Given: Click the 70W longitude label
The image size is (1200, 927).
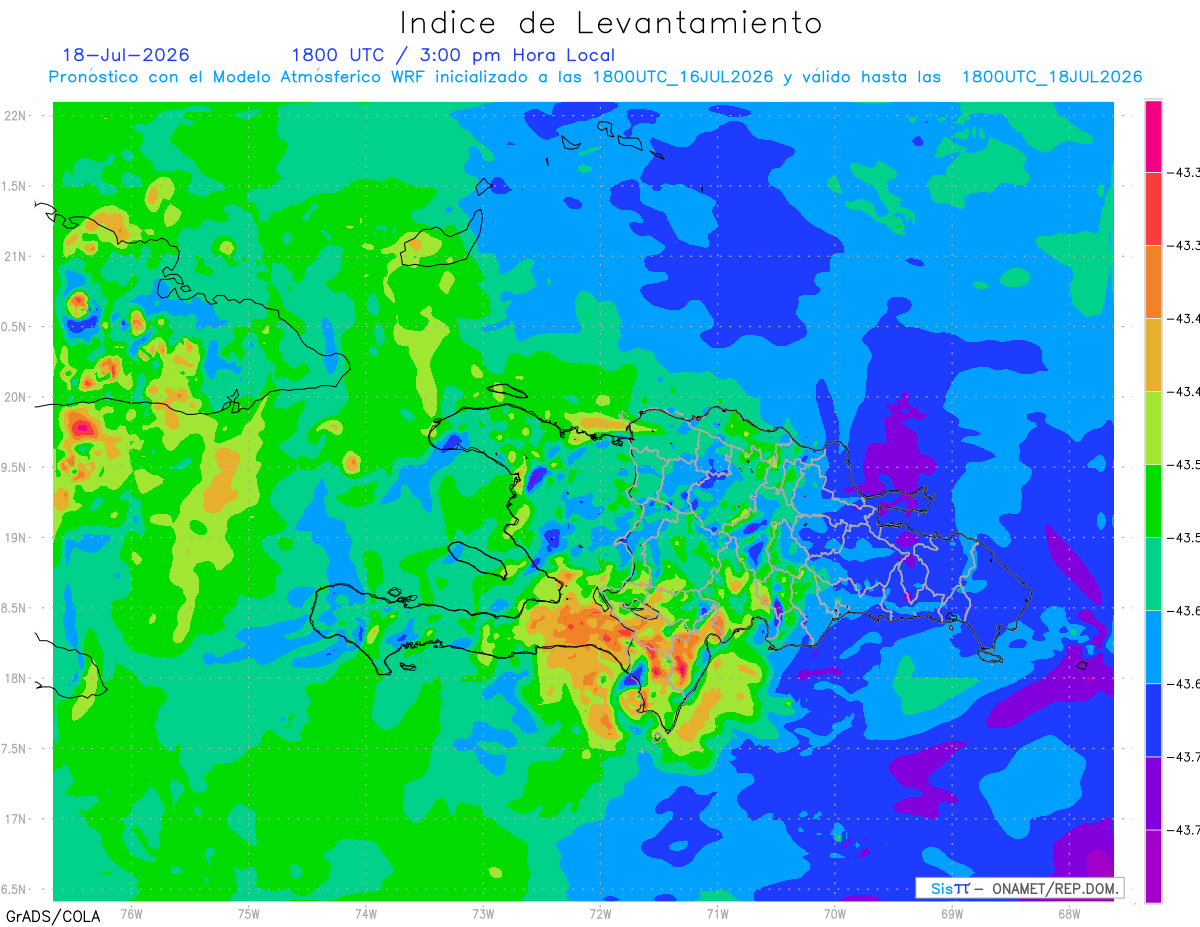Looking at the screenshot, I should [834, 914].
